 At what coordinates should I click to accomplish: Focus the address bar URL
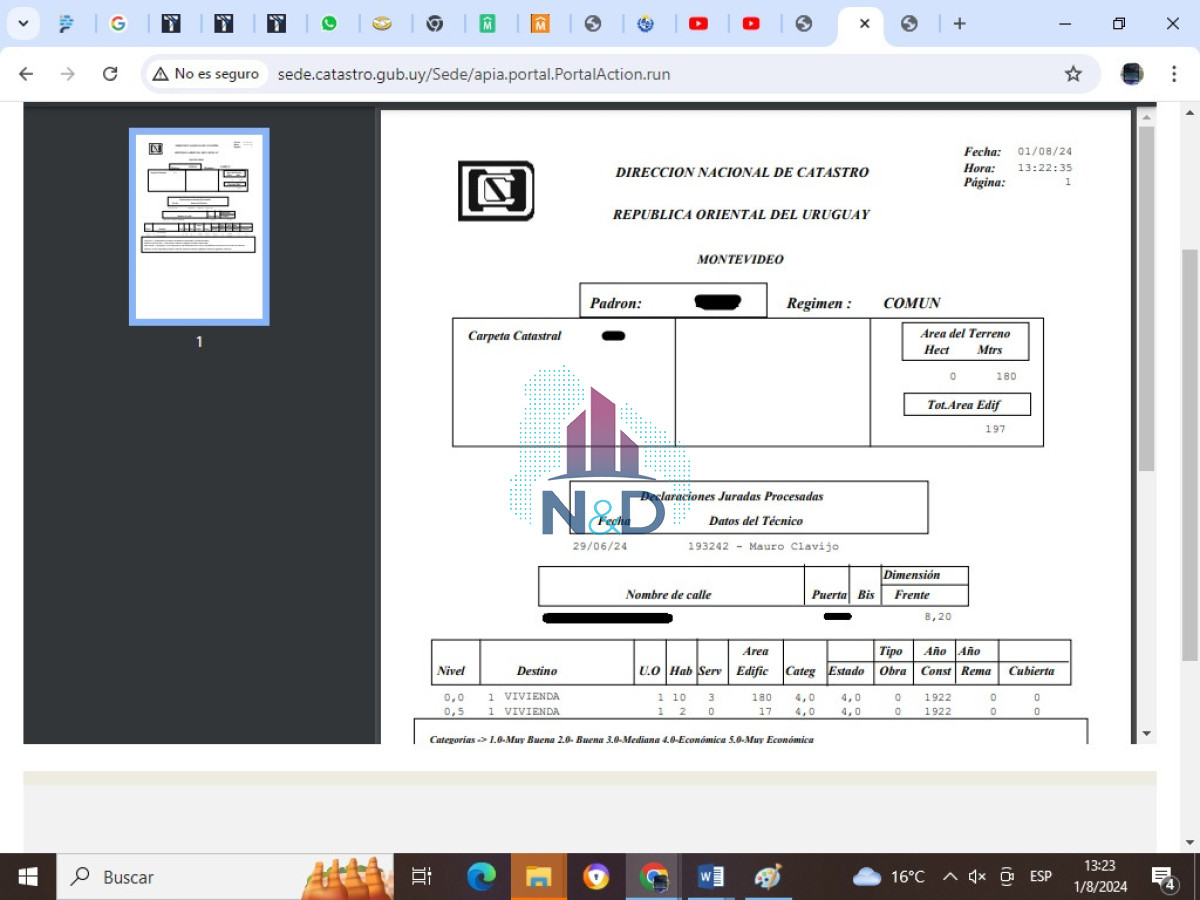click(x=474, y=74)
